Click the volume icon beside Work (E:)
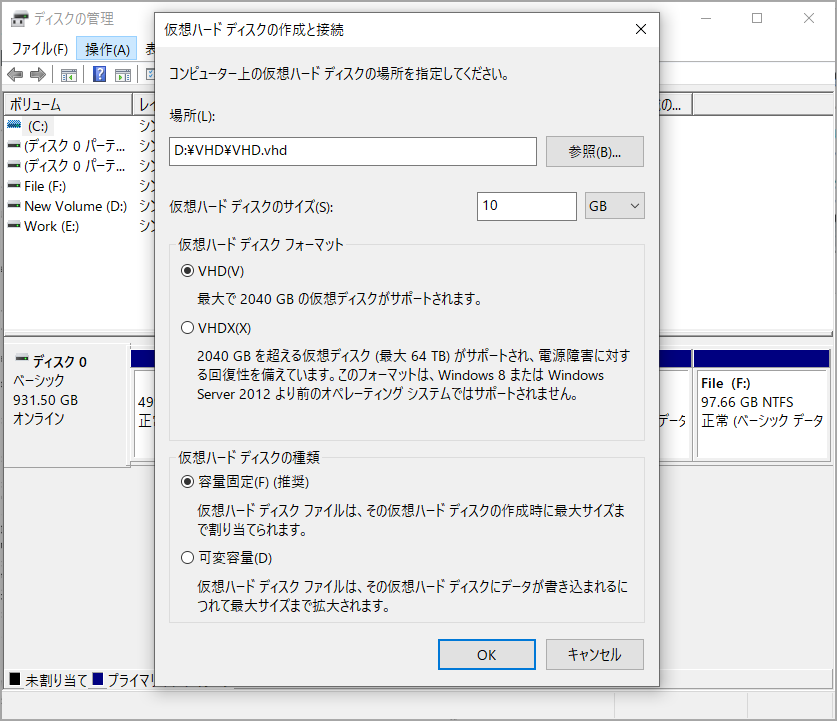The image size is (837, 721). (12, 225)
